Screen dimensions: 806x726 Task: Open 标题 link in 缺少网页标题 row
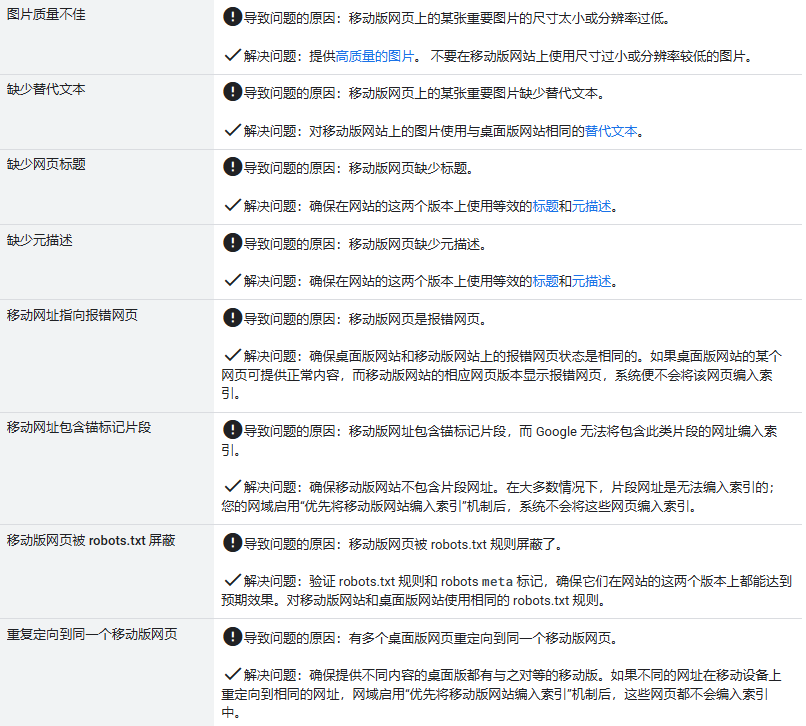pyautogui.click(x=545, y=206)
